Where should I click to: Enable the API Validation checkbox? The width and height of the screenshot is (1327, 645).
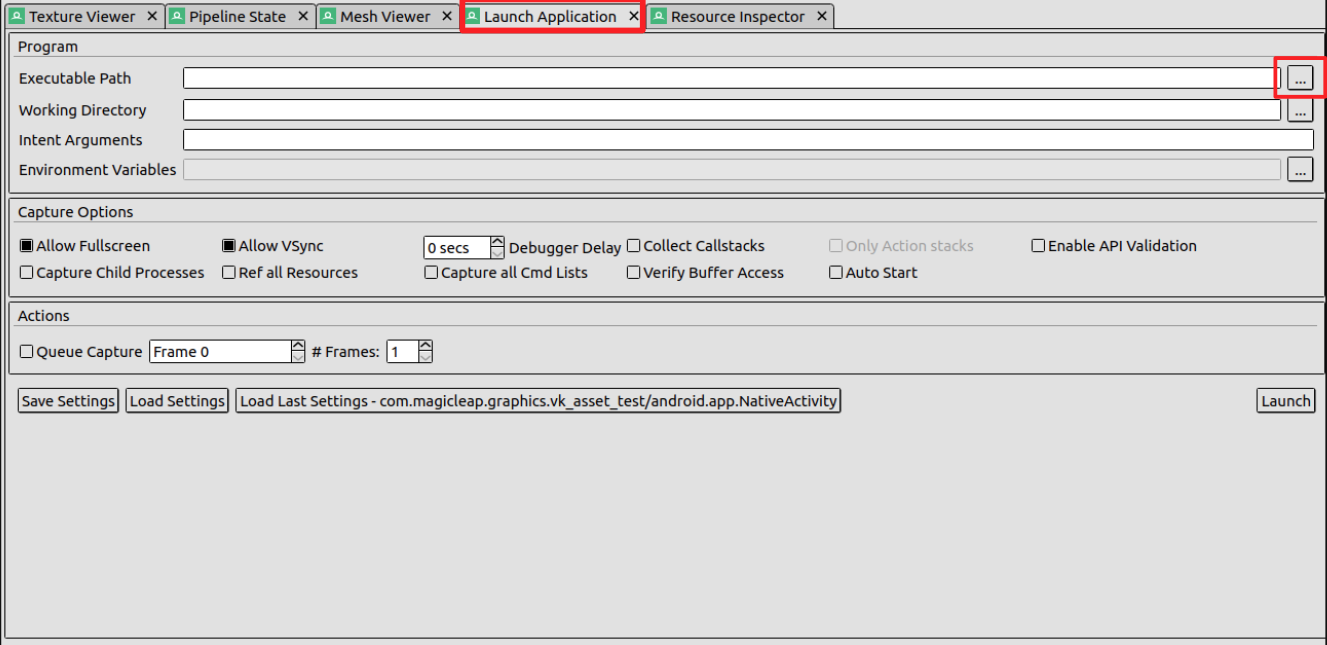pyautogui.click(x=1038, y=246)
